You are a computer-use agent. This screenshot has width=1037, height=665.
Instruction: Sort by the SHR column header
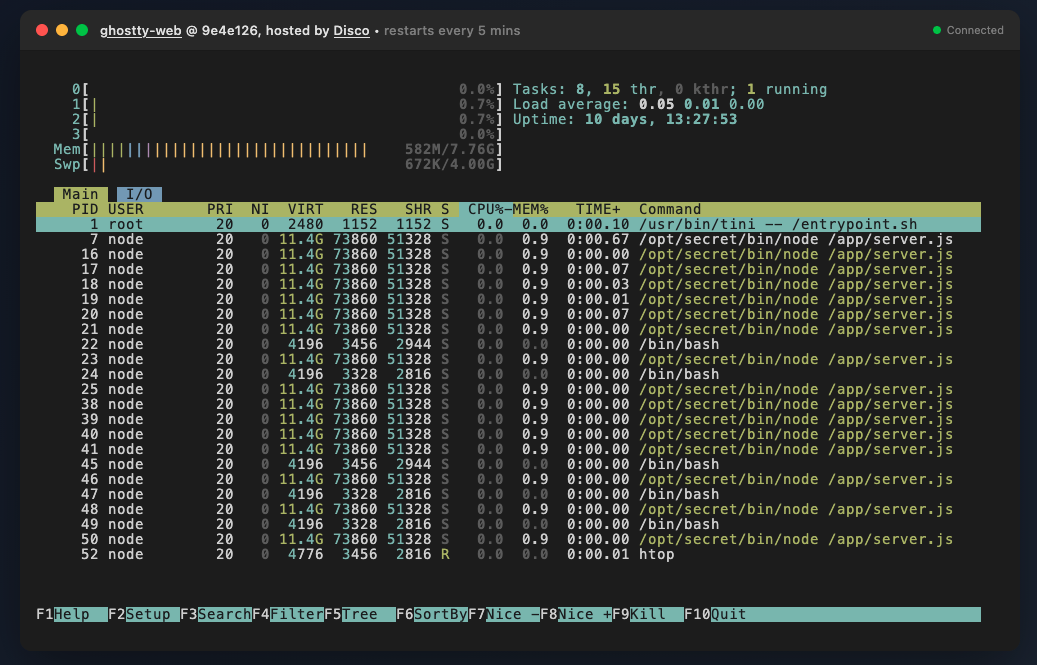click(418, 209)
